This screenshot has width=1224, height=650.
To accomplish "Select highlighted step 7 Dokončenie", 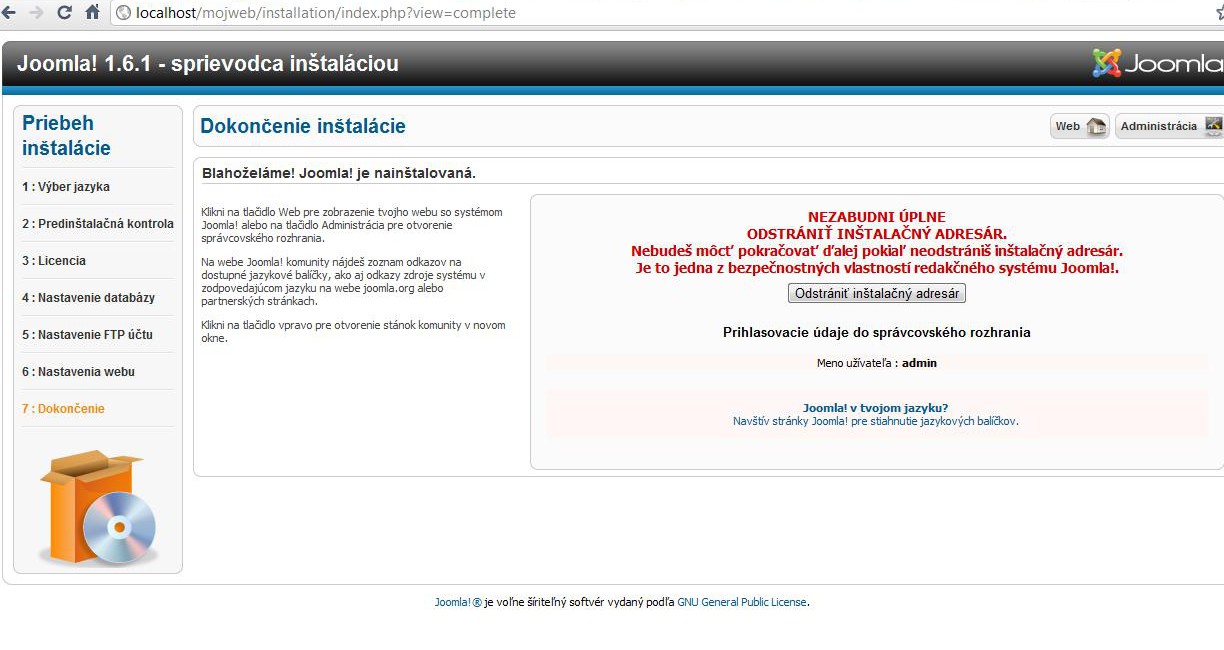I will pos(63,409).
